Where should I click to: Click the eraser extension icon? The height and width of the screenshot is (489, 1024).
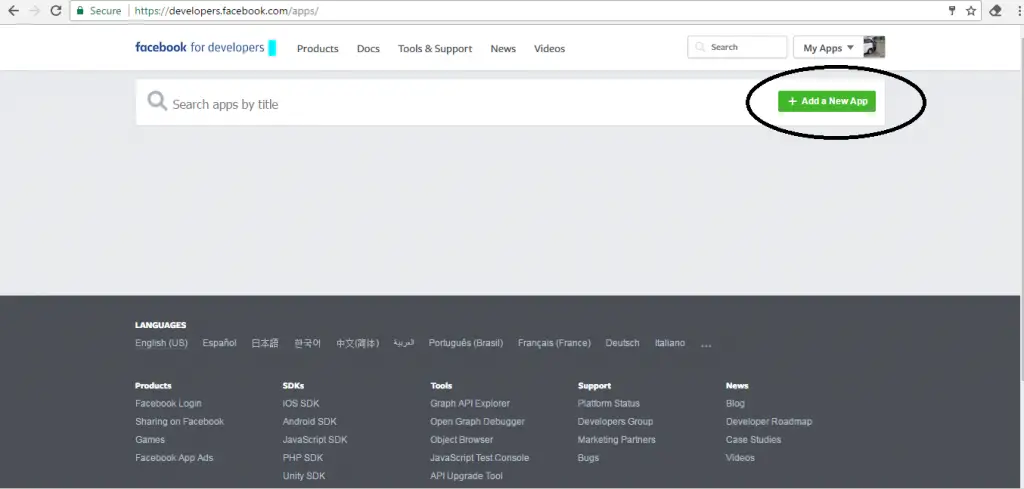tap(995, 11)
